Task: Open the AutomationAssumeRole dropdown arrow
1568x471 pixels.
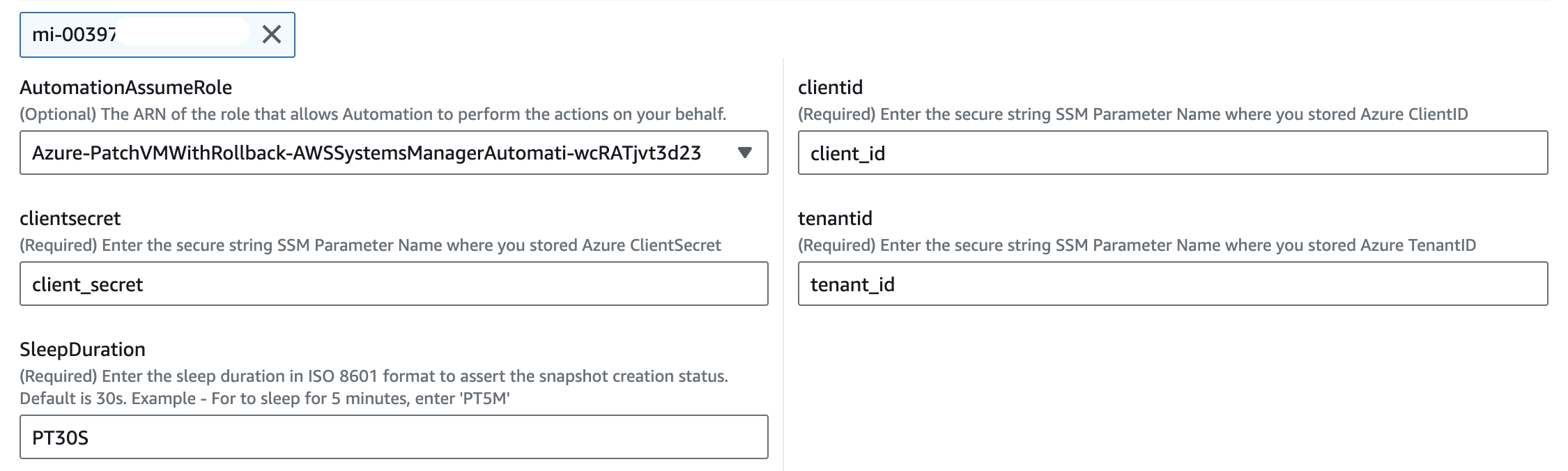Action: click(x=744, y=153)
